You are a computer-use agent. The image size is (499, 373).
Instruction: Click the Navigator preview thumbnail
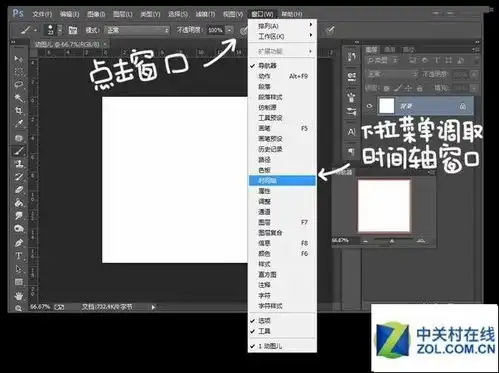384,206
